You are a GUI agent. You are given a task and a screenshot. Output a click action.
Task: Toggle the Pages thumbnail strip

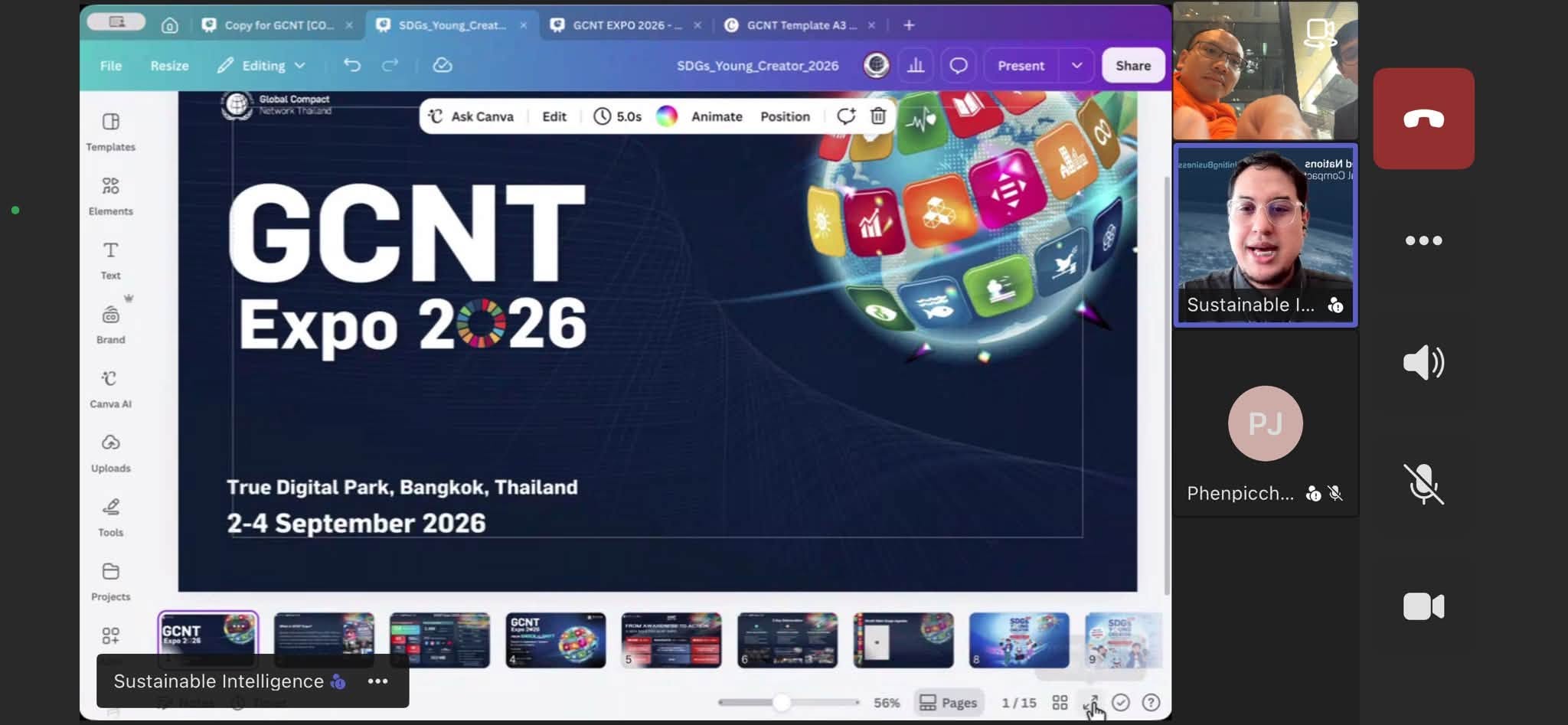point(948,703)
